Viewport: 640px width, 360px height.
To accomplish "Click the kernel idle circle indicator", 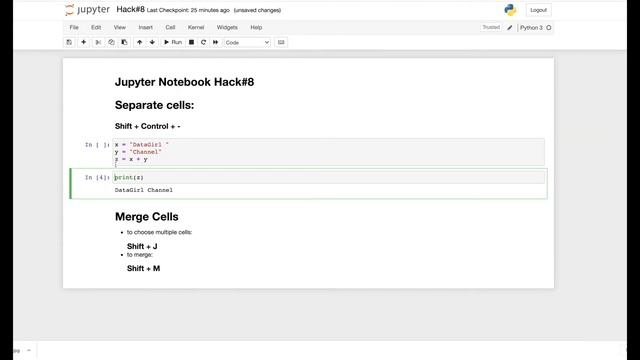I will click(549, 28).
